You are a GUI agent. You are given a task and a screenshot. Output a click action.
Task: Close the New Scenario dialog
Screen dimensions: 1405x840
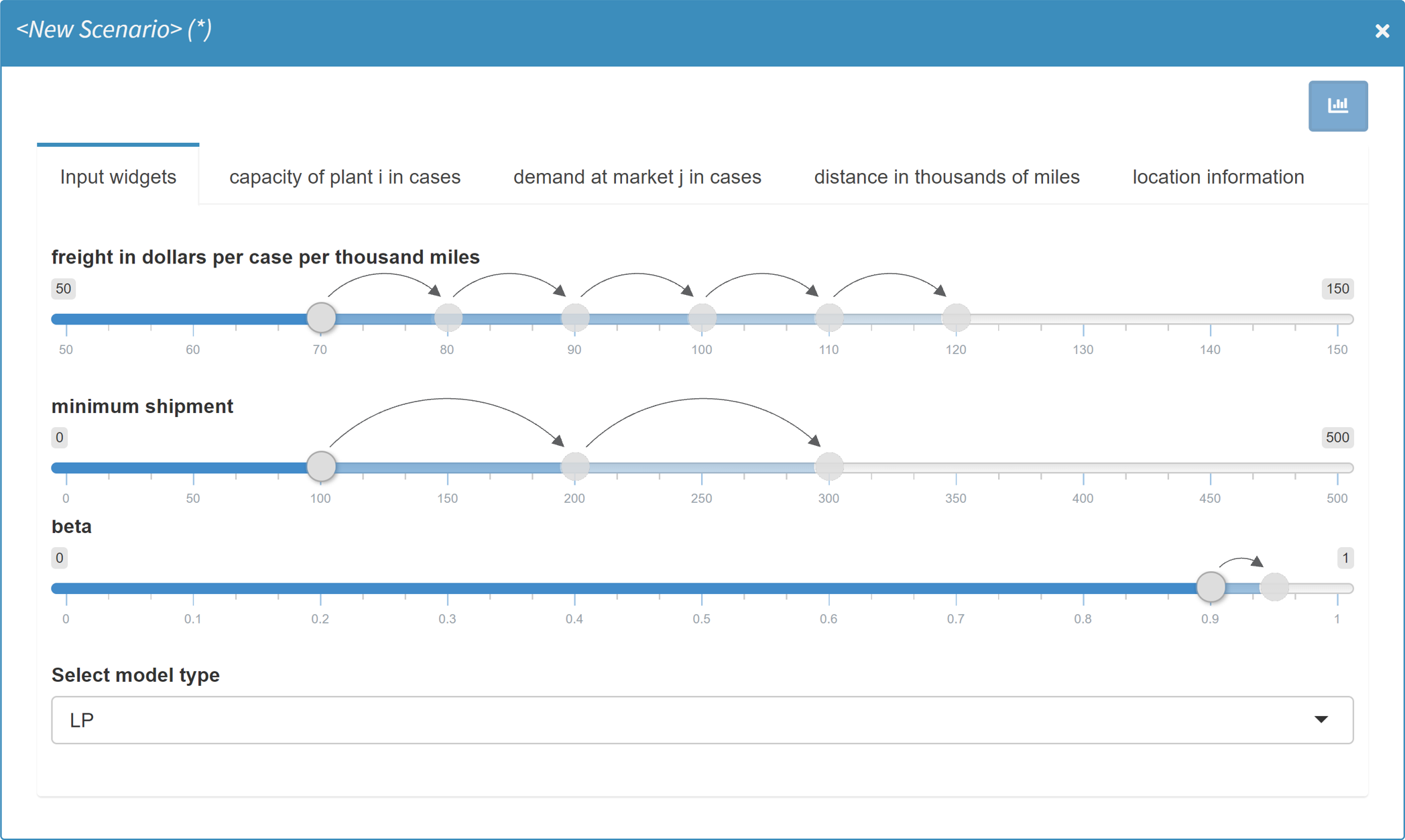tap(1382, 31)
